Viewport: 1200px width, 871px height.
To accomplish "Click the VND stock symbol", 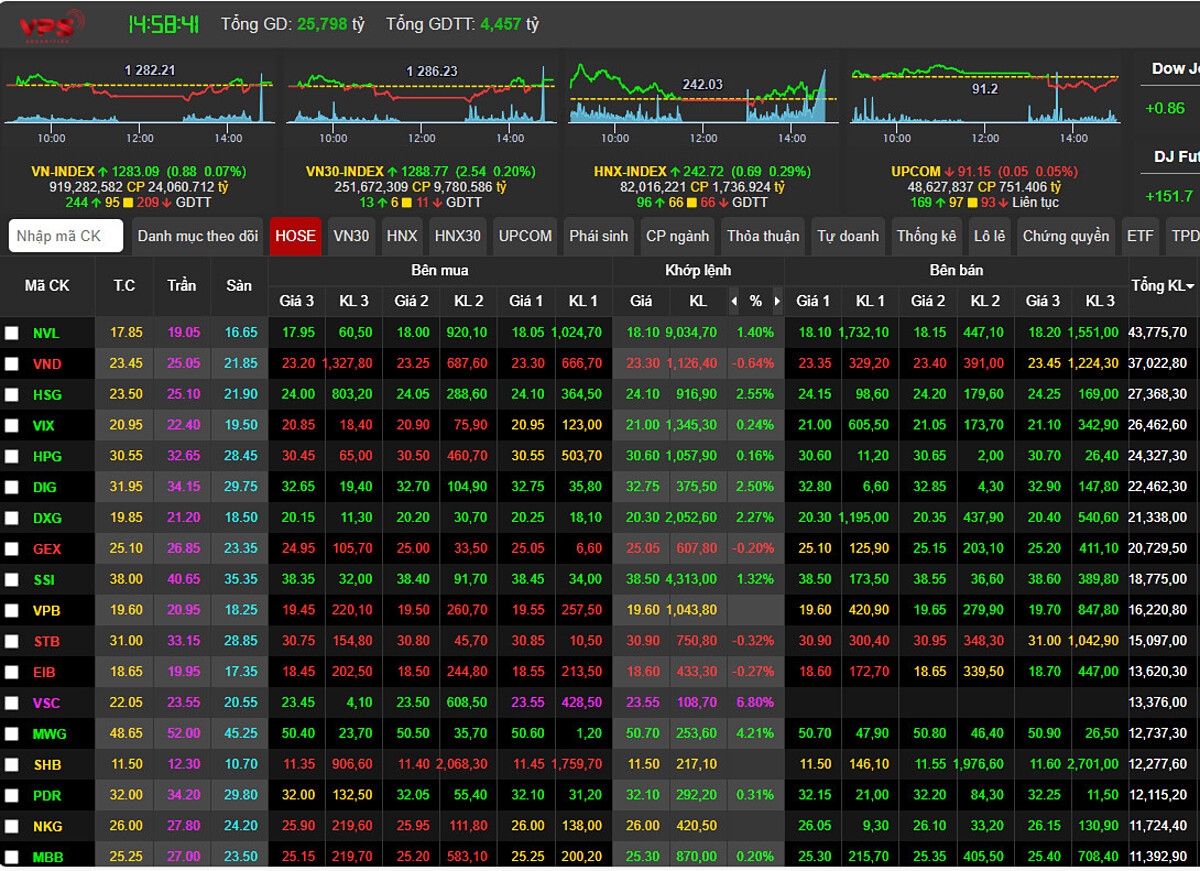I will pos(47,364).
